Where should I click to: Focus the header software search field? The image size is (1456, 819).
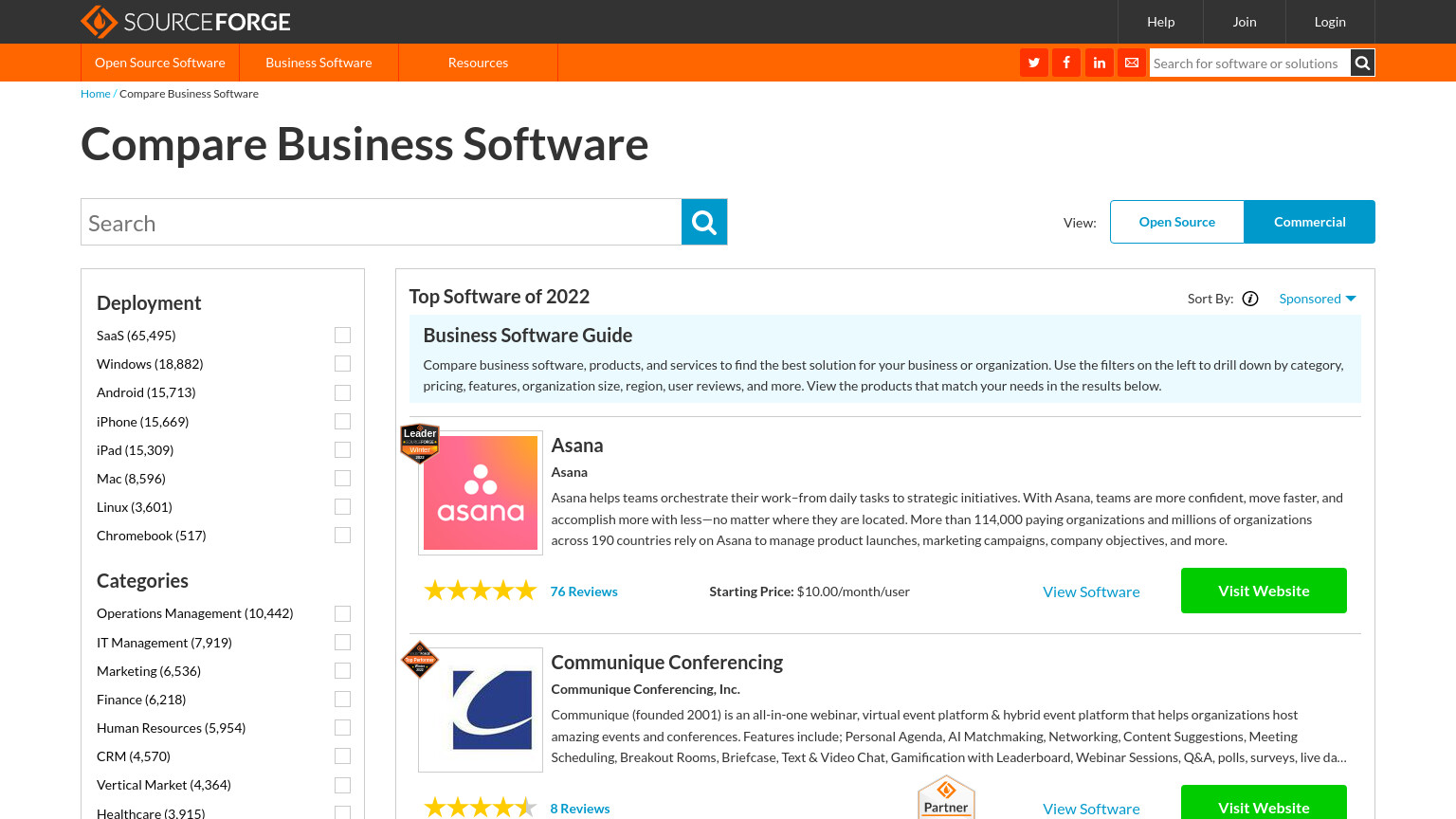[x=1249, y=63]
